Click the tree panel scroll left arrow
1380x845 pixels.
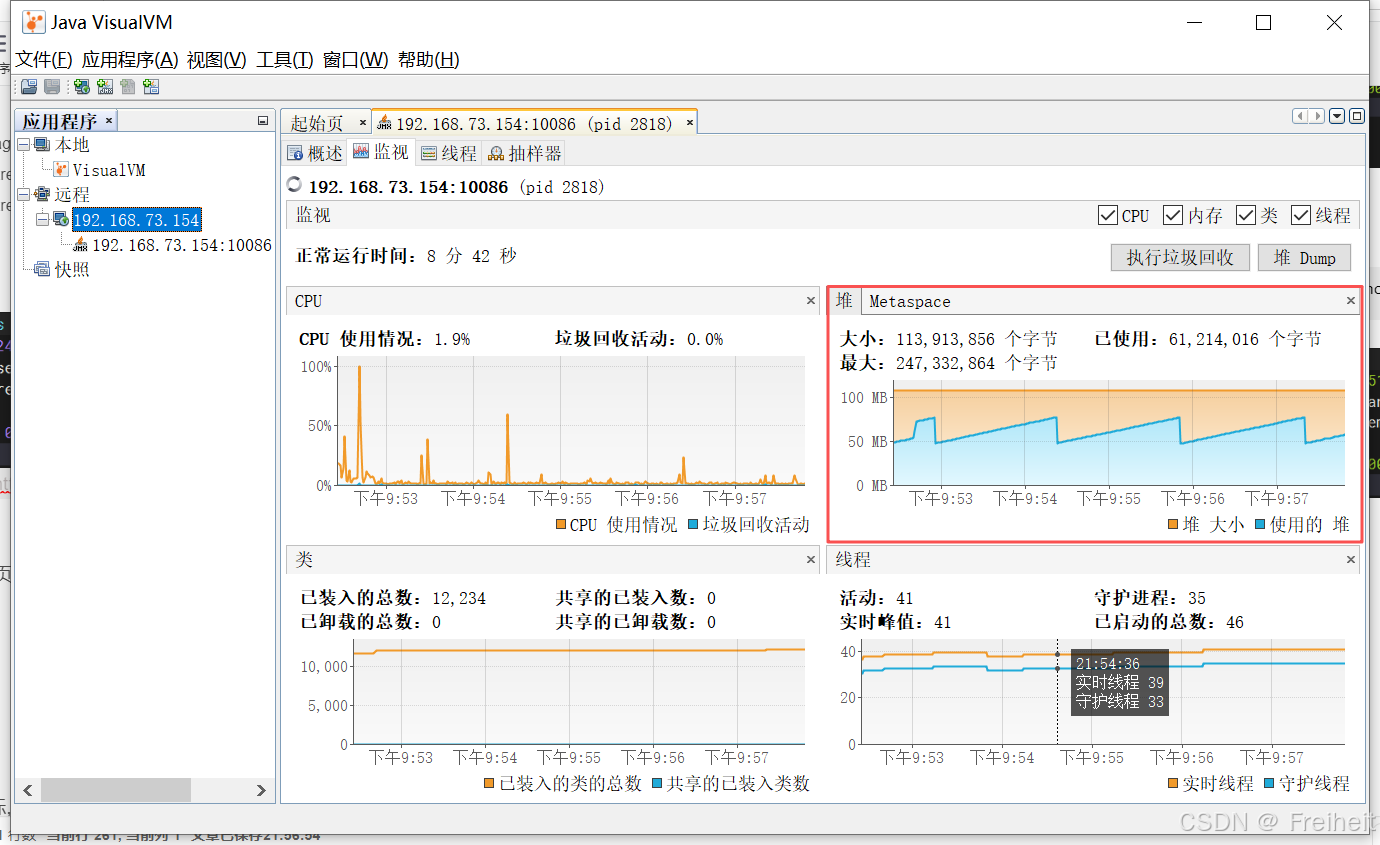tap(28, 790)
